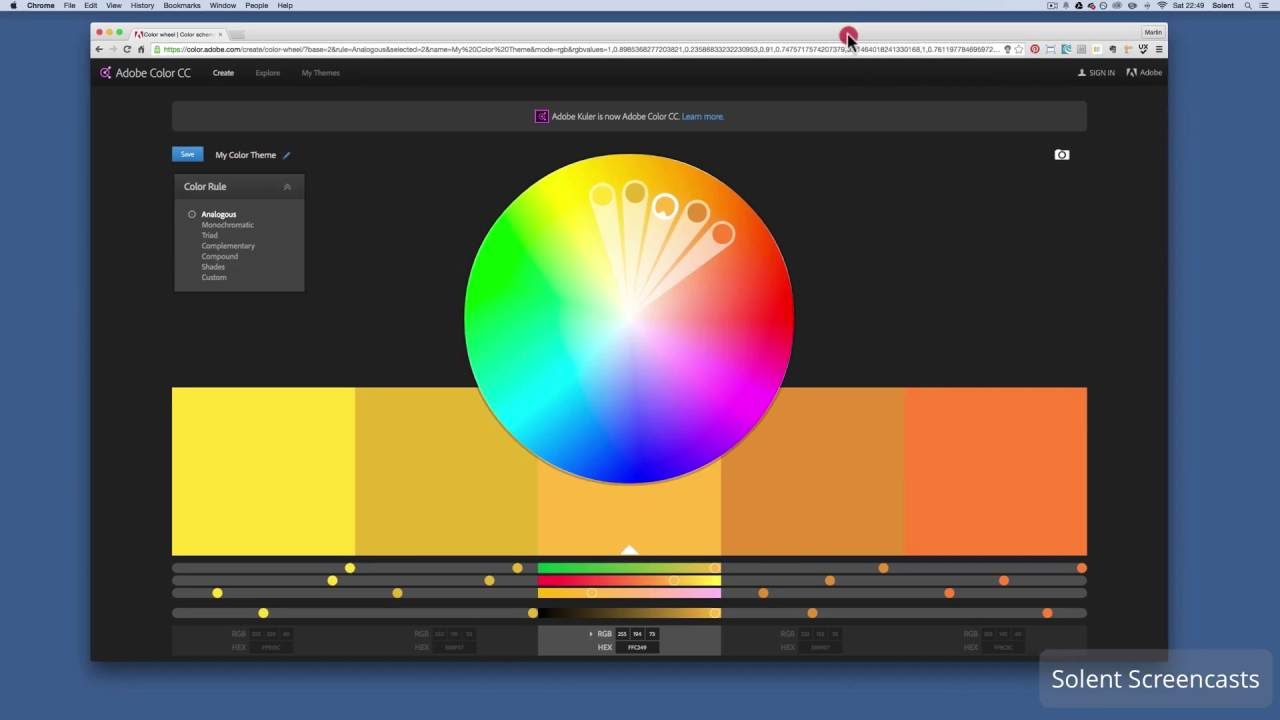Click the Adobe logo link in header
Screen dimensions: 1280x720
pos(1144,73)
